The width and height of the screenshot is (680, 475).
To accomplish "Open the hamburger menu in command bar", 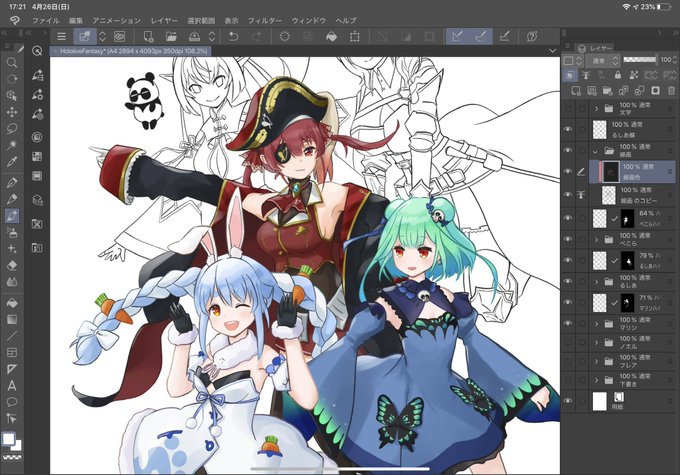I will pyautogui.click(x=62, y=36).
